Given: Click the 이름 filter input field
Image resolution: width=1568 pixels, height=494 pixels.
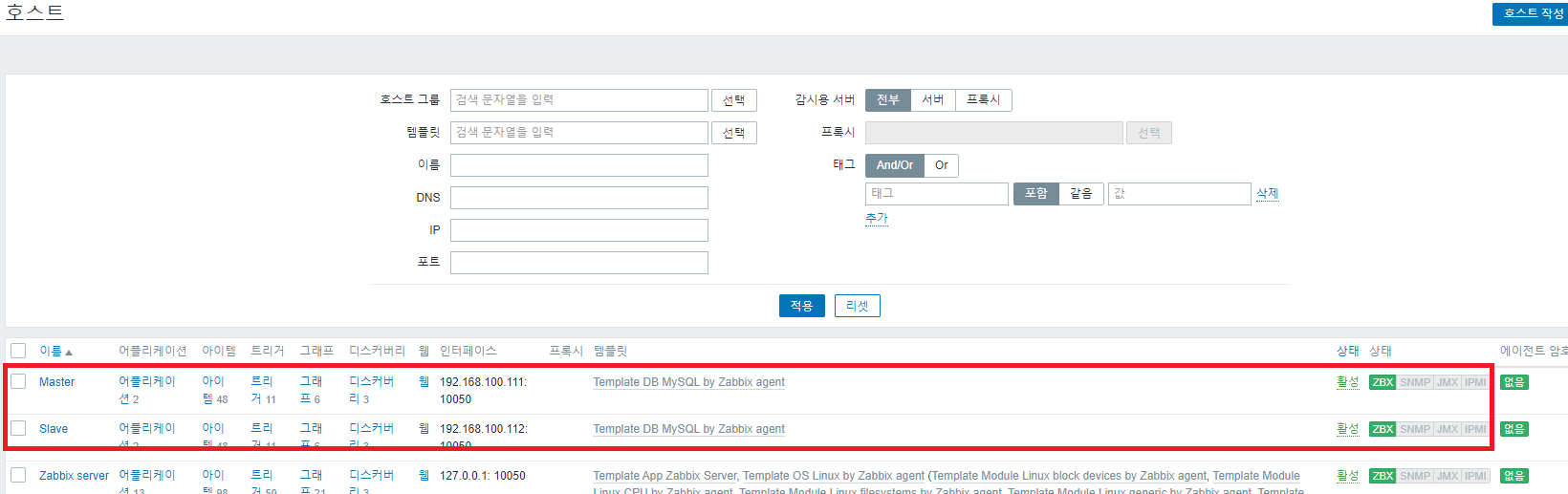Looking at the screenshot, I should [579, 165].
